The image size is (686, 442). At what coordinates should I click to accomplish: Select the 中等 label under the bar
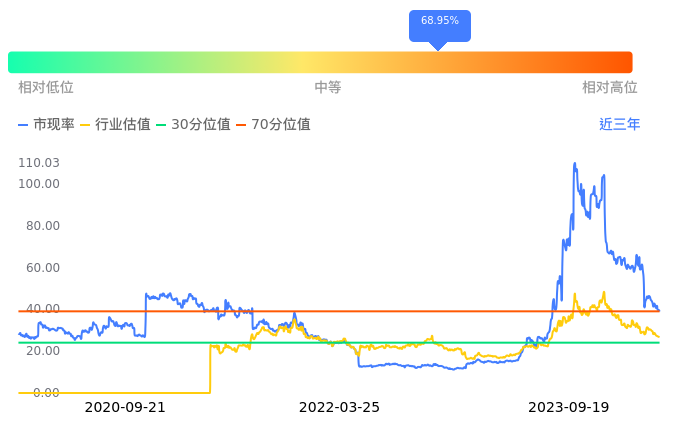pyautogui.click(x=328, y=88)
